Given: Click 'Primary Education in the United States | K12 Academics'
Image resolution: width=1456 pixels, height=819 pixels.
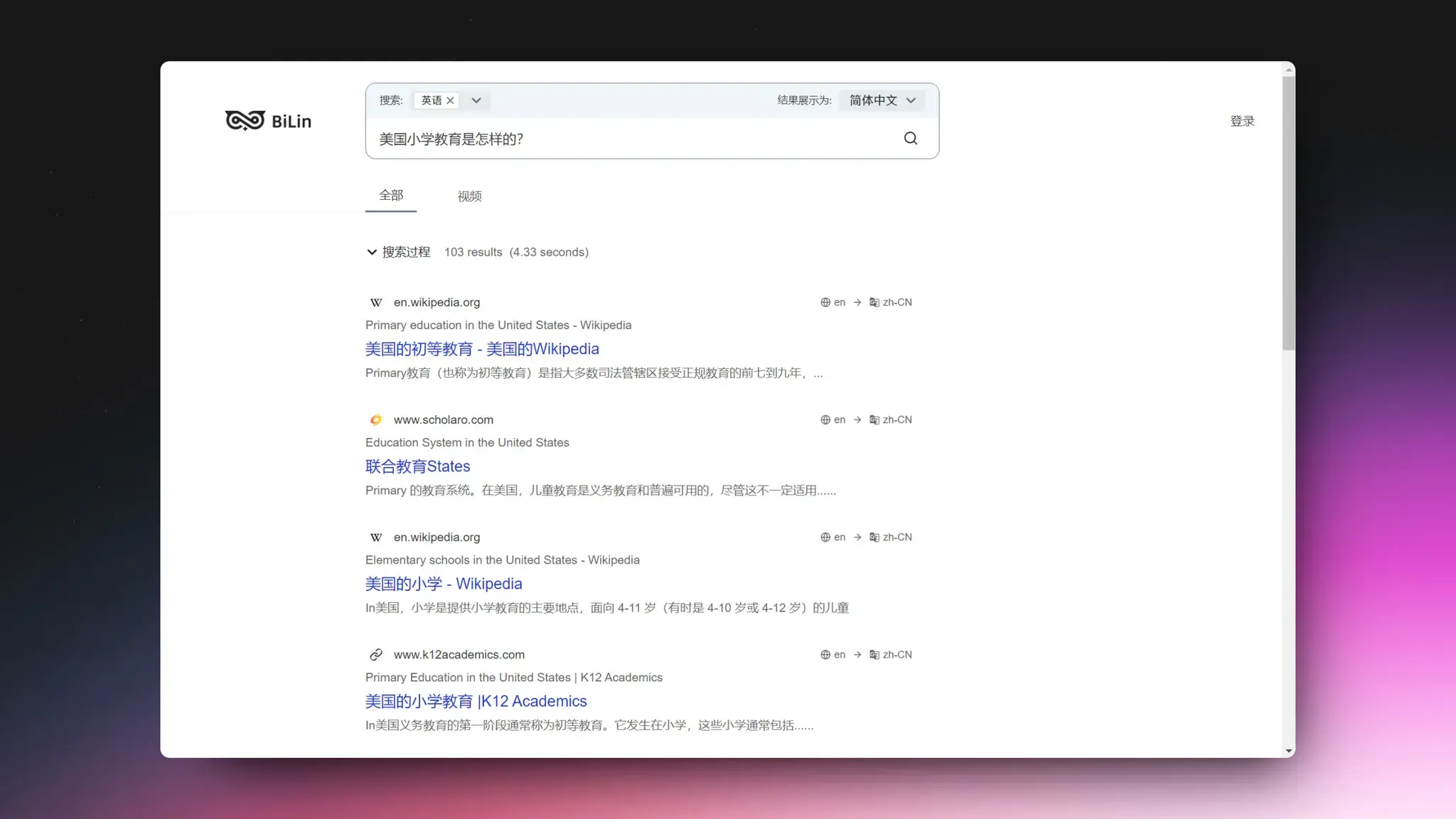Looking at the screenshot, I should pos(514,678).
